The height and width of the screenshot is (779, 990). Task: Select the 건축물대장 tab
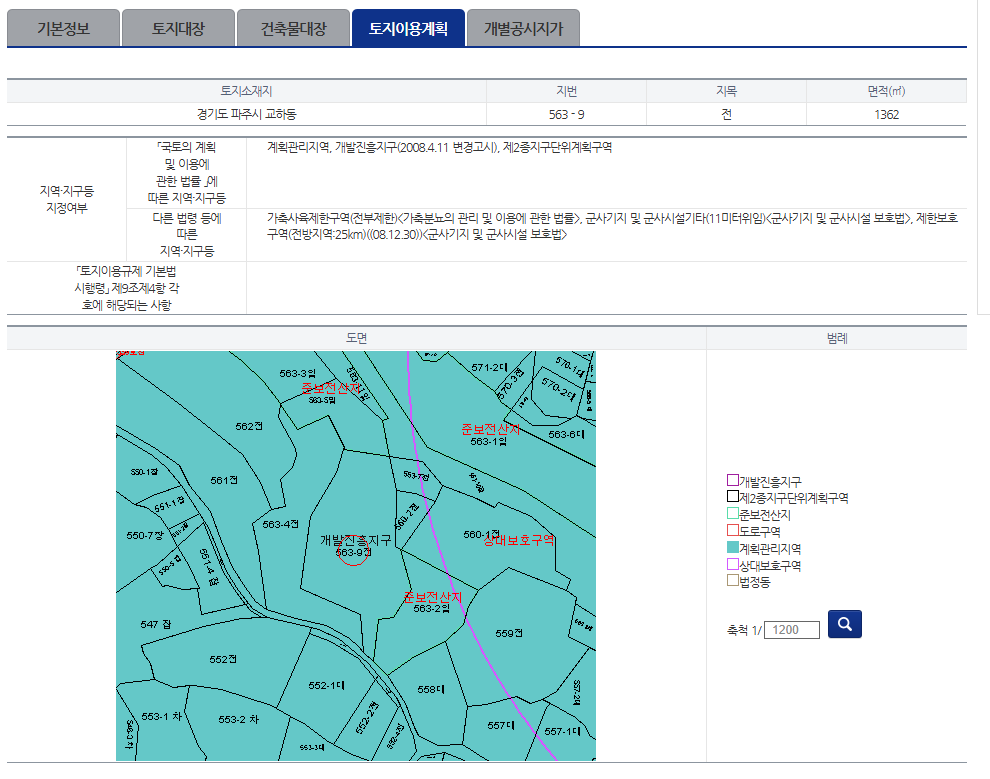point(294,29)
